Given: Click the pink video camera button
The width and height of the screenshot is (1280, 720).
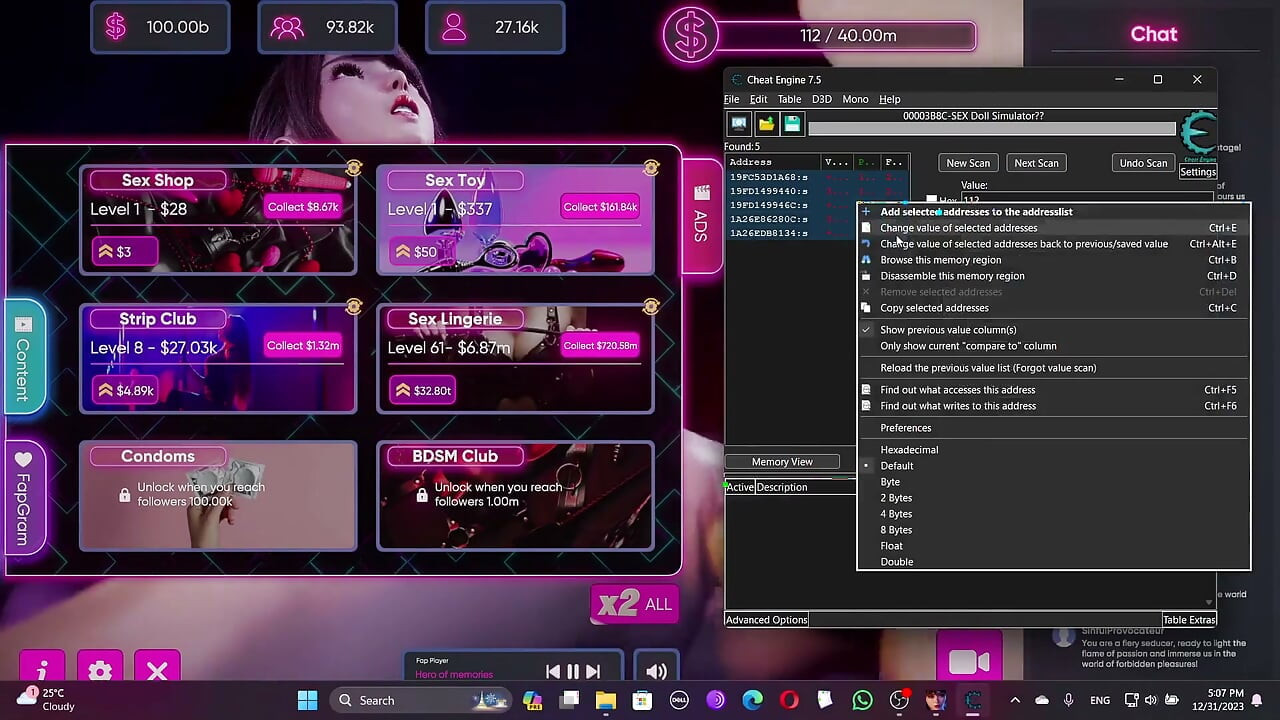Looking at the screenshot, I should pyautogui.click(x=969, y=662).
